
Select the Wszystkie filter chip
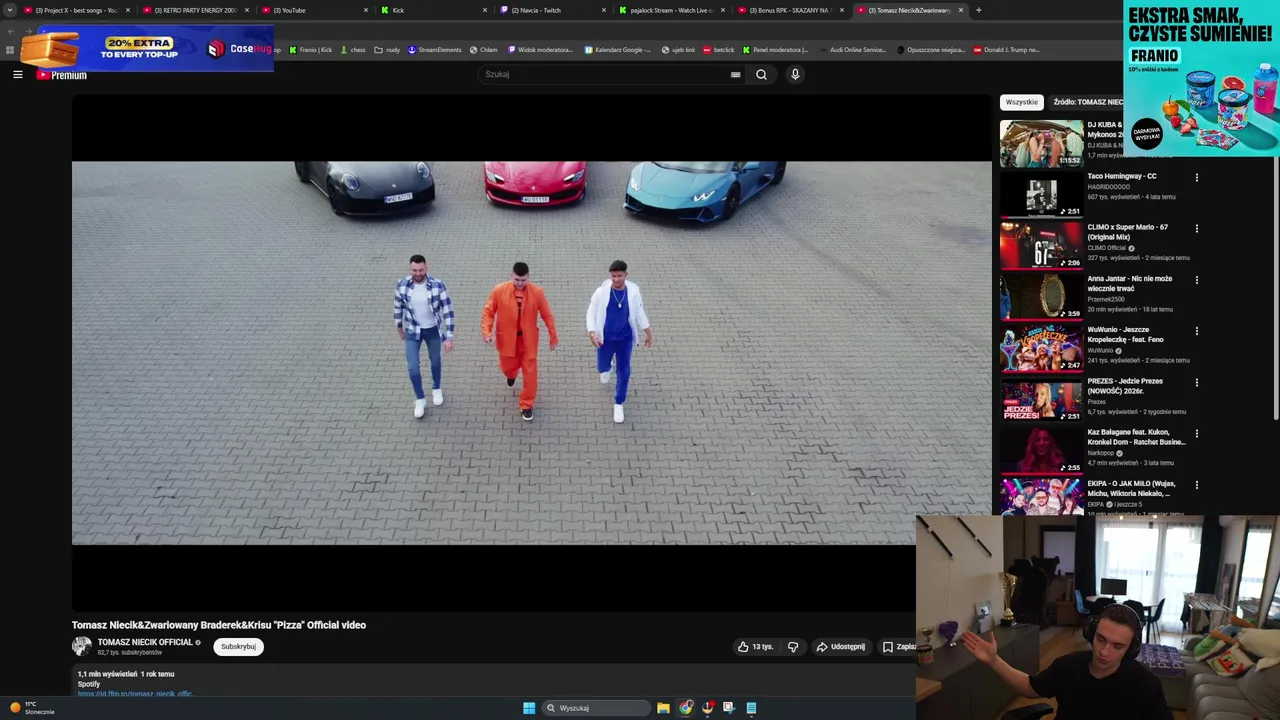coord(1021,102)
